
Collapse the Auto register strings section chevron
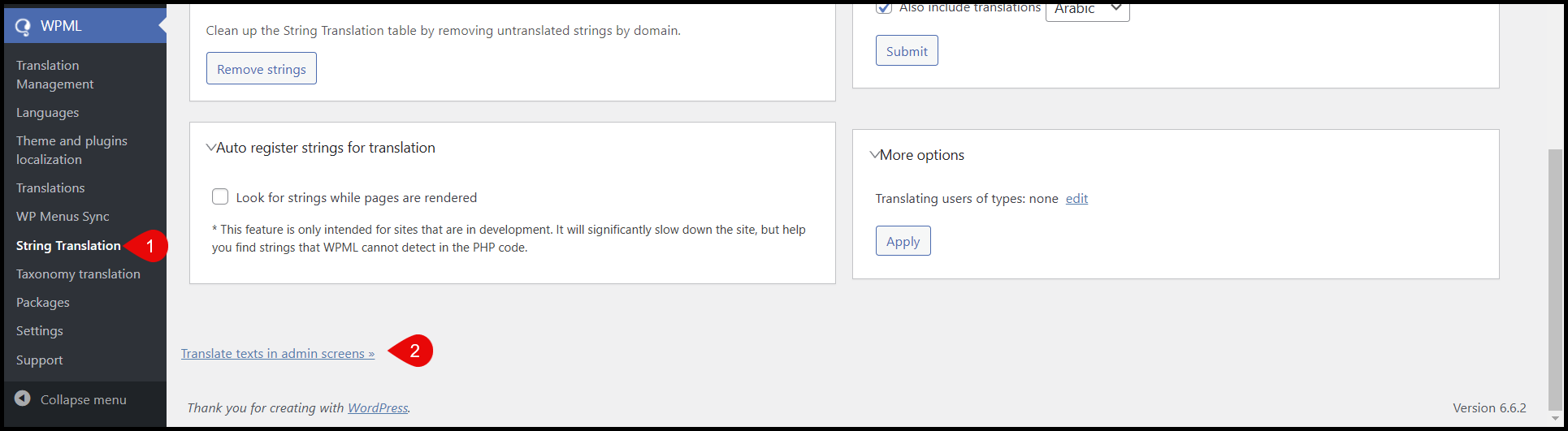pos(211,148)
